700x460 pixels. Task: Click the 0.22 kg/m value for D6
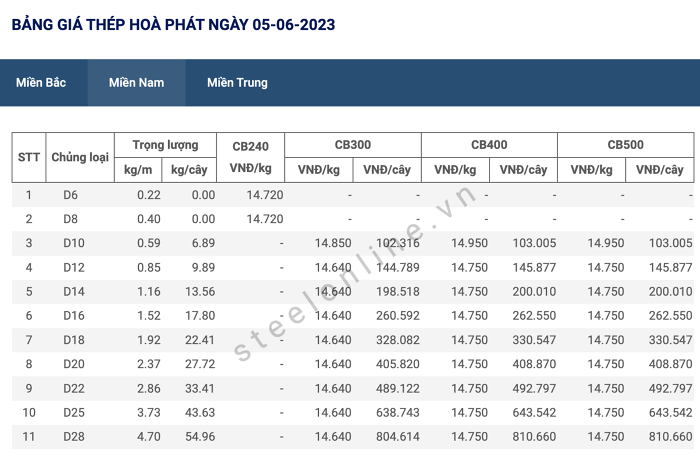pyautogui.click(x=149, y=195)
